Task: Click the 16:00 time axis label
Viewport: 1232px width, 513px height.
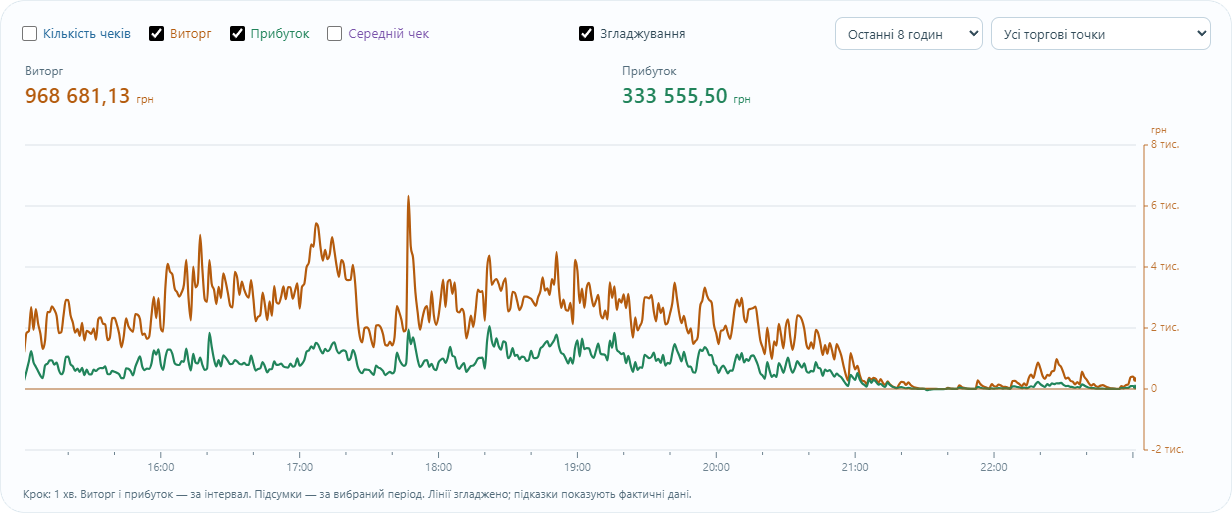Action: coord(161,467)
